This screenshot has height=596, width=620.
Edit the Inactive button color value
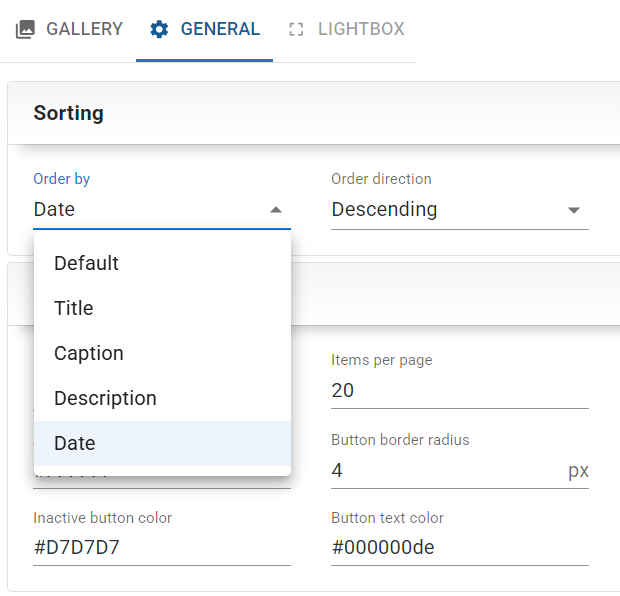pos(161,548)
